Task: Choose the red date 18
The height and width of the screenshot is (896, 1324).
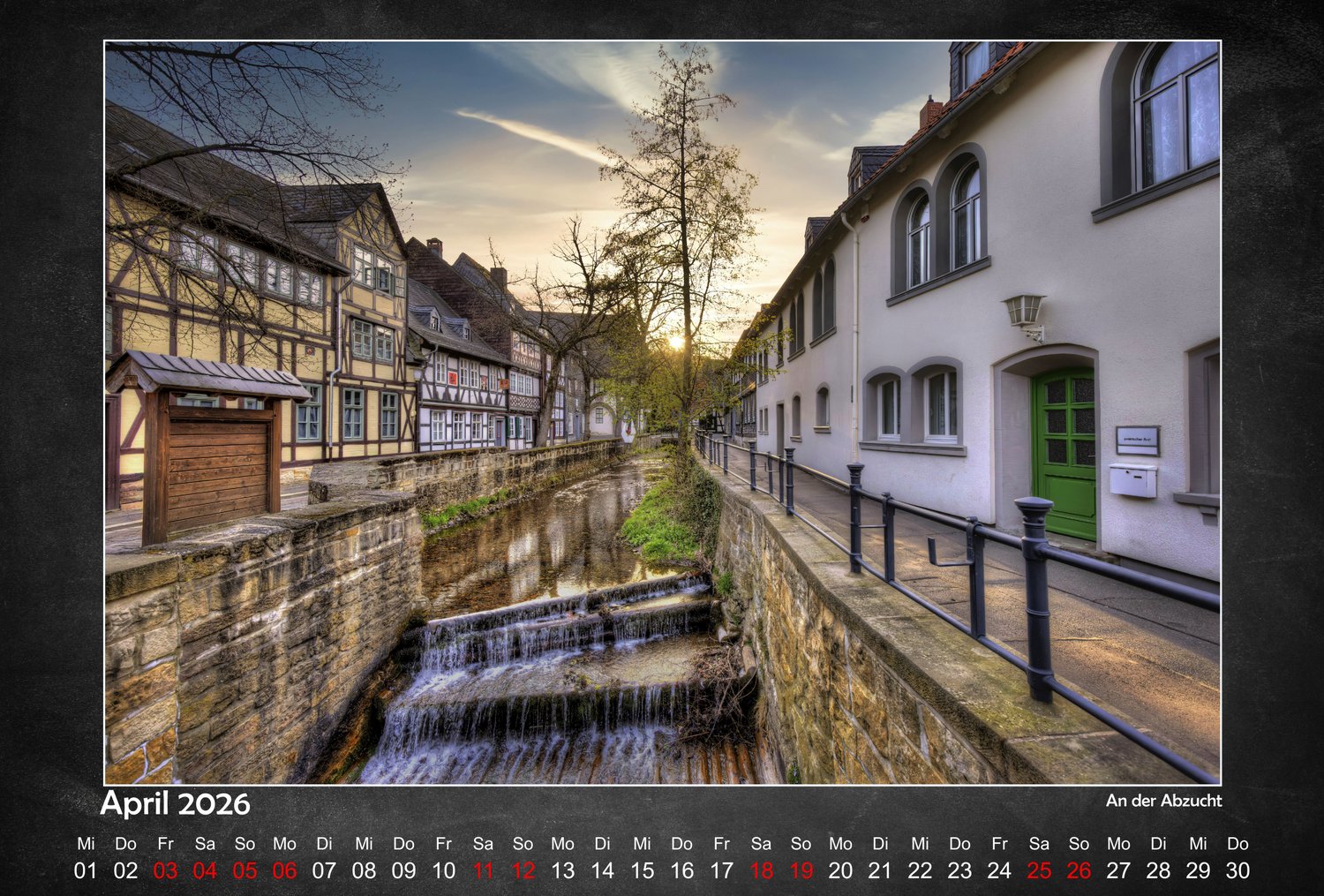Action: click(761, 870)
